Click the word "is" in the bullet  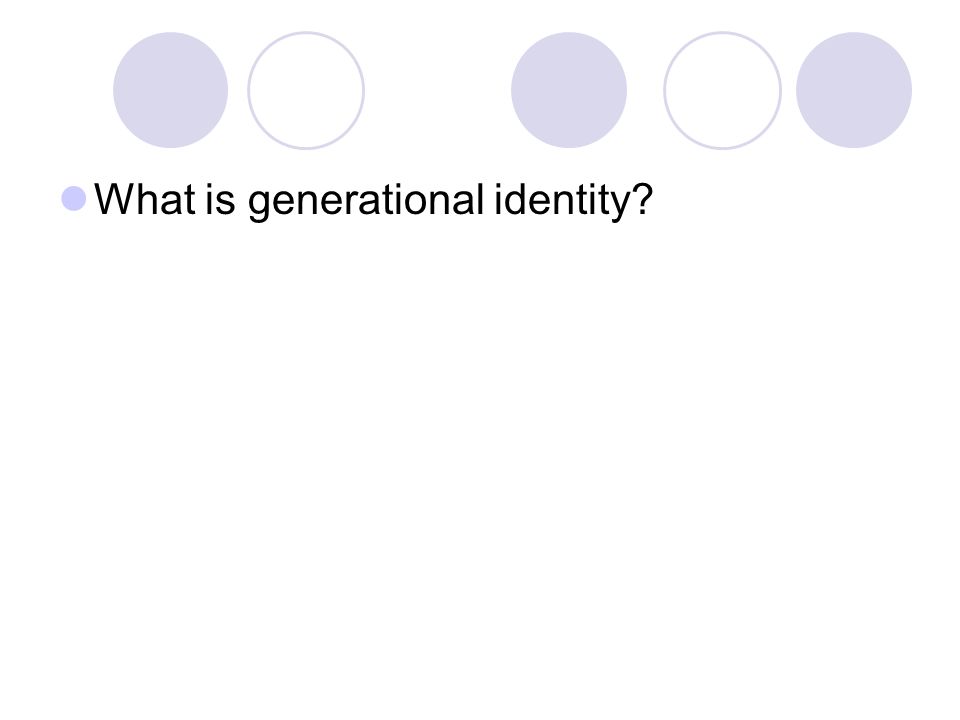(x=220, y=200)
